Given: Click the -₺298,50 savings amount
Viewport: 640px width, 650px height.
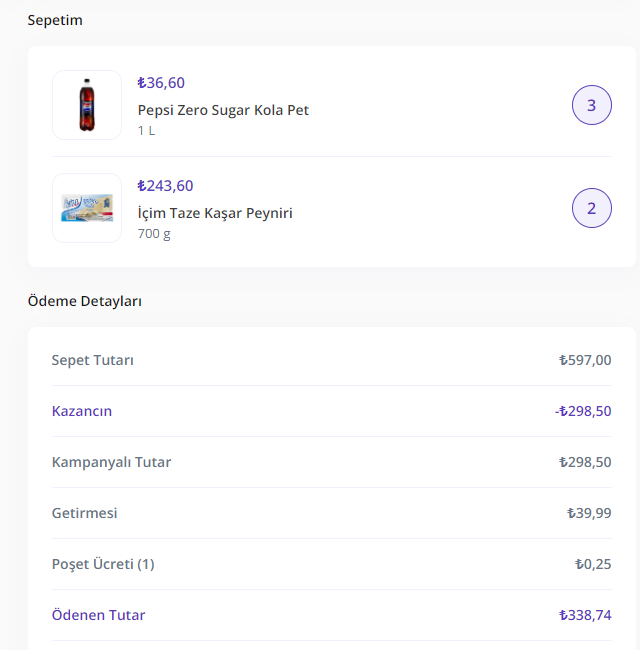Looking at the screenshot, I should click(x=583, y=411).
